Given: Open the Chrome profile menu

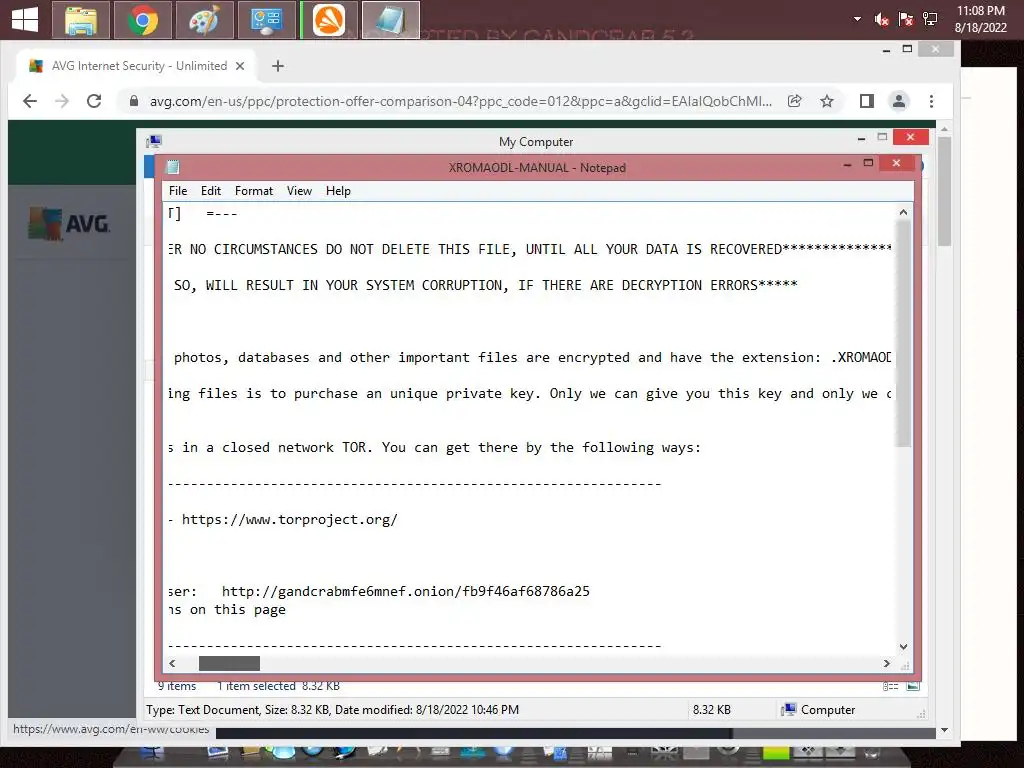Looking at the screenshot, I should click(x=899, y=101).
